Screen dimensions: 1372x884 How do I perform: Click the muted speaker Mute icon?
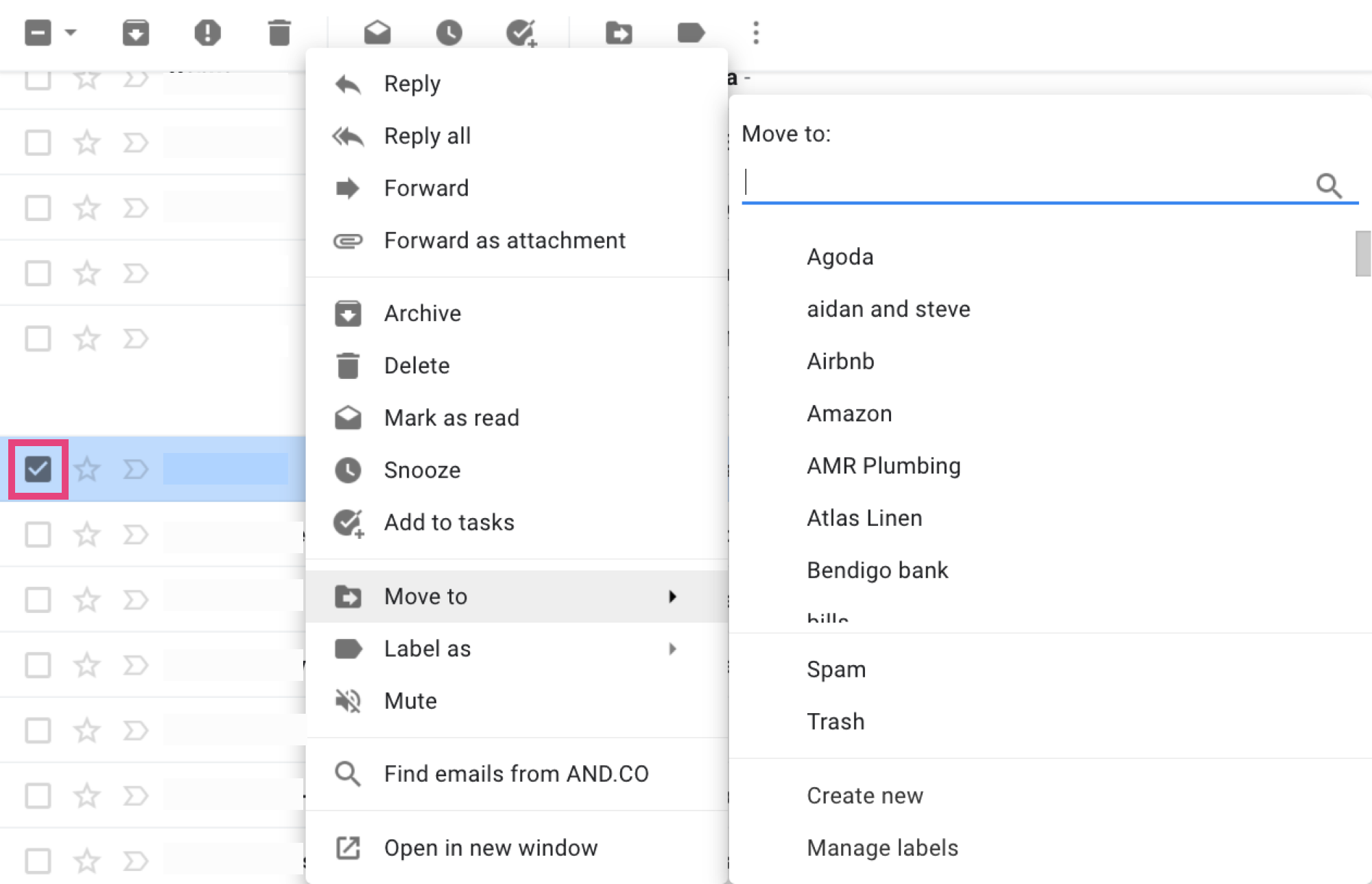(348, 701)
